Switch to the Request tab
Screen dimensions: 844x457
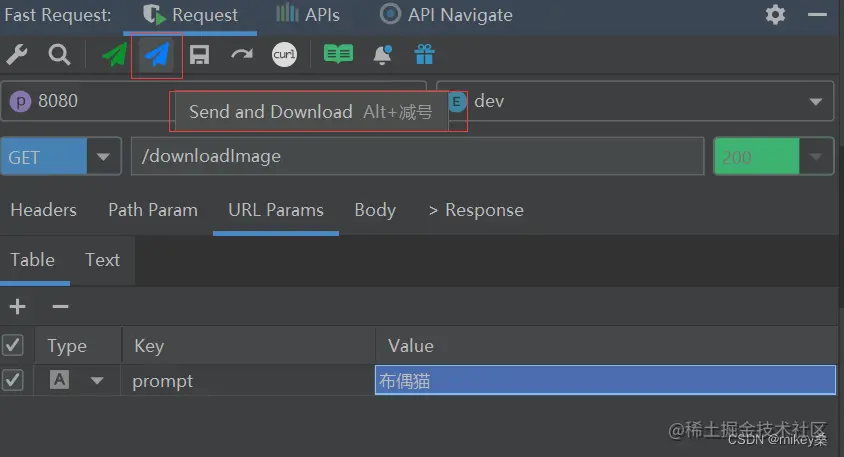pyautogui.click(x=191, y=15)
